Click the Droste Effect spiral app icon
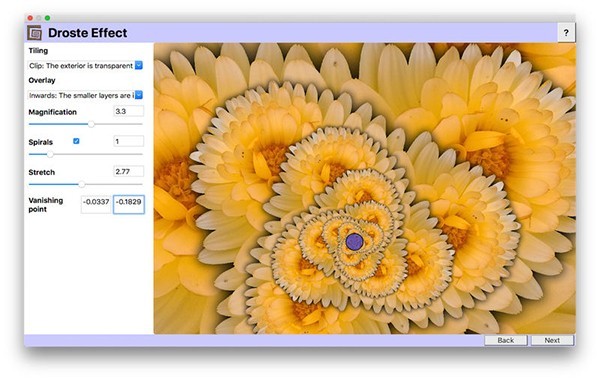The height and width of the screenshot is (380, 600). 34,33
